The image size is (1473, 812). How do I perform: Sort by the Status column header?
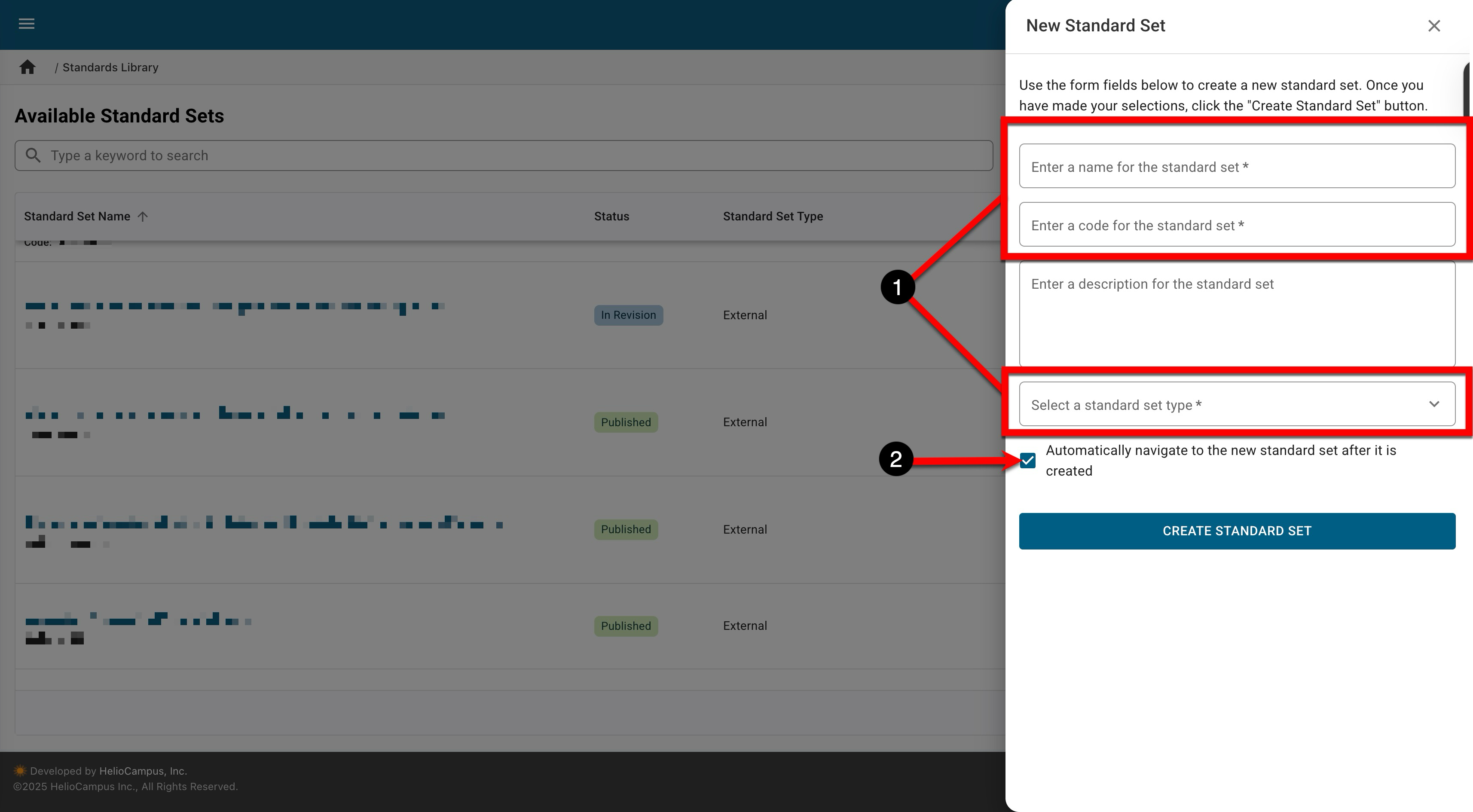tap(611, 217)
